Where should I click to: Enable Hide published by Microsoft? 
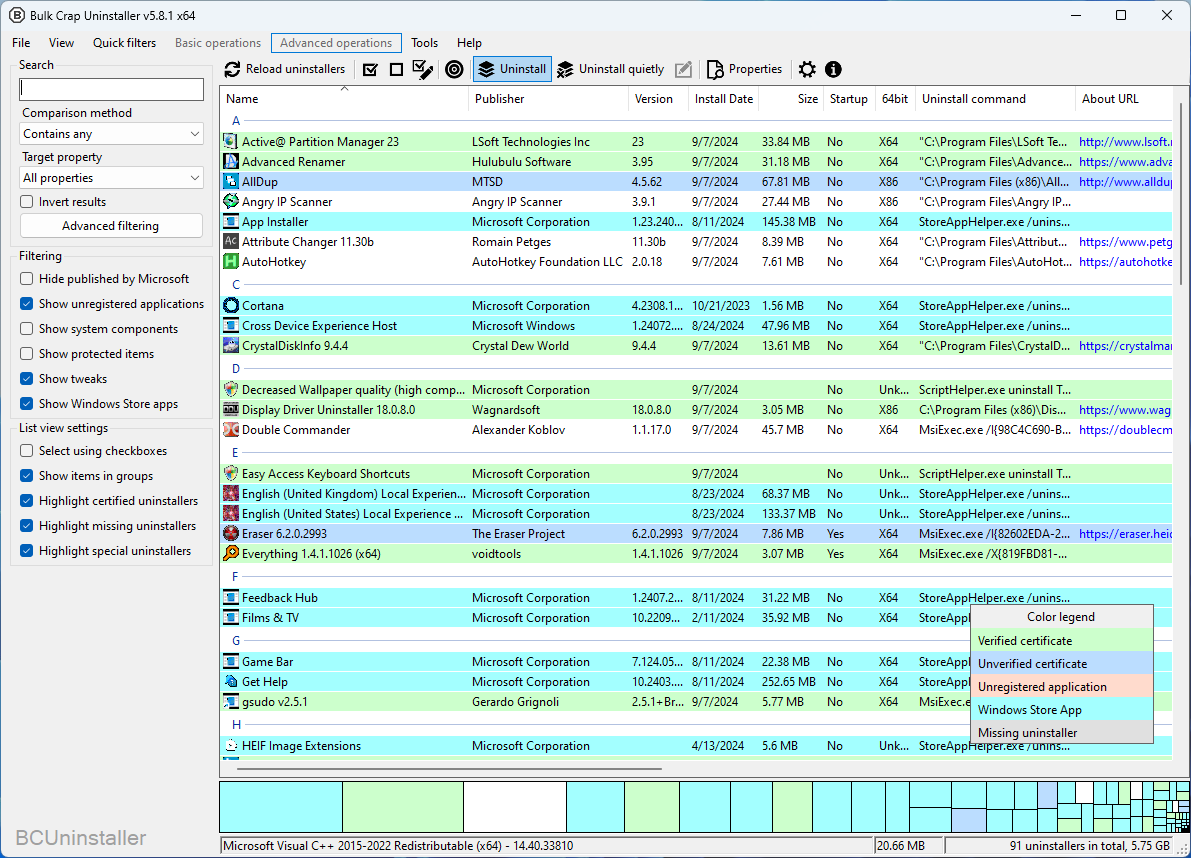point(27,279)
